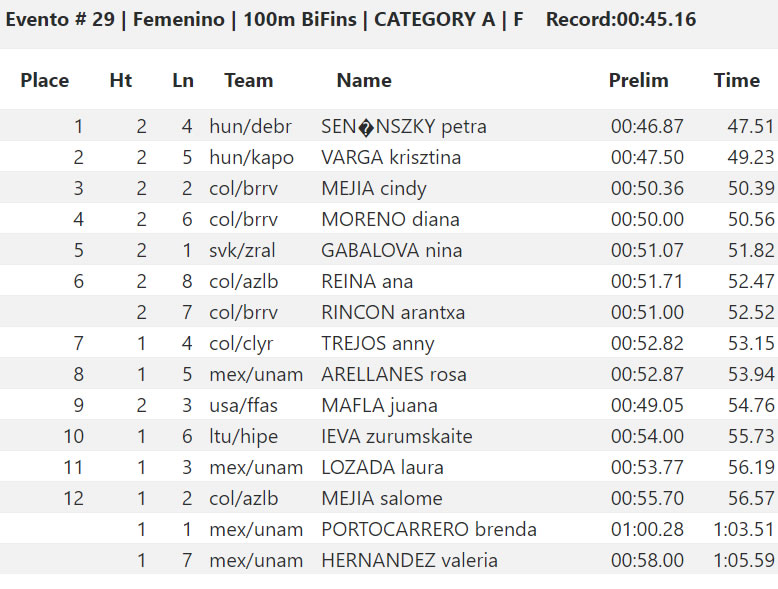Select MORENO diana in the results
The width and height of the screenshot is (778, 589).
pyautogui.click(x=390, y=220)
